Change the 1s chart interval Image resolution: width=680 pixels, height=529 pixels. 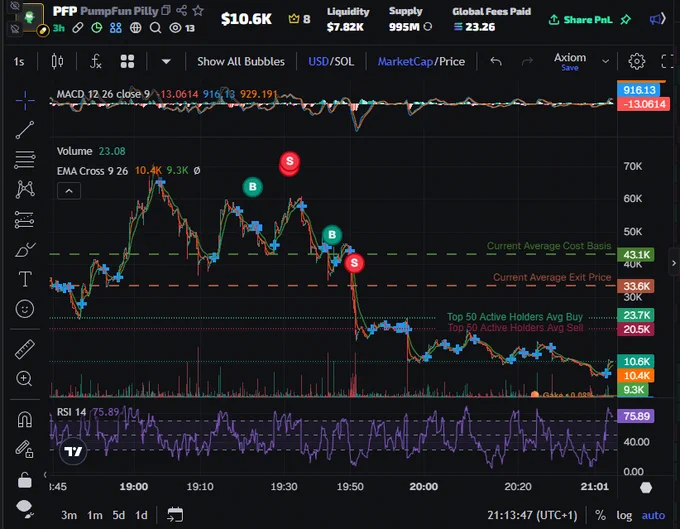(x=19, y=62)
